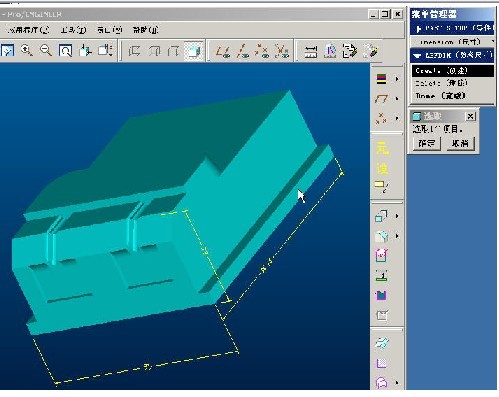Maximize the Pro/ENGINEER window
Screen dimensions: 499x397
point(386,14)
